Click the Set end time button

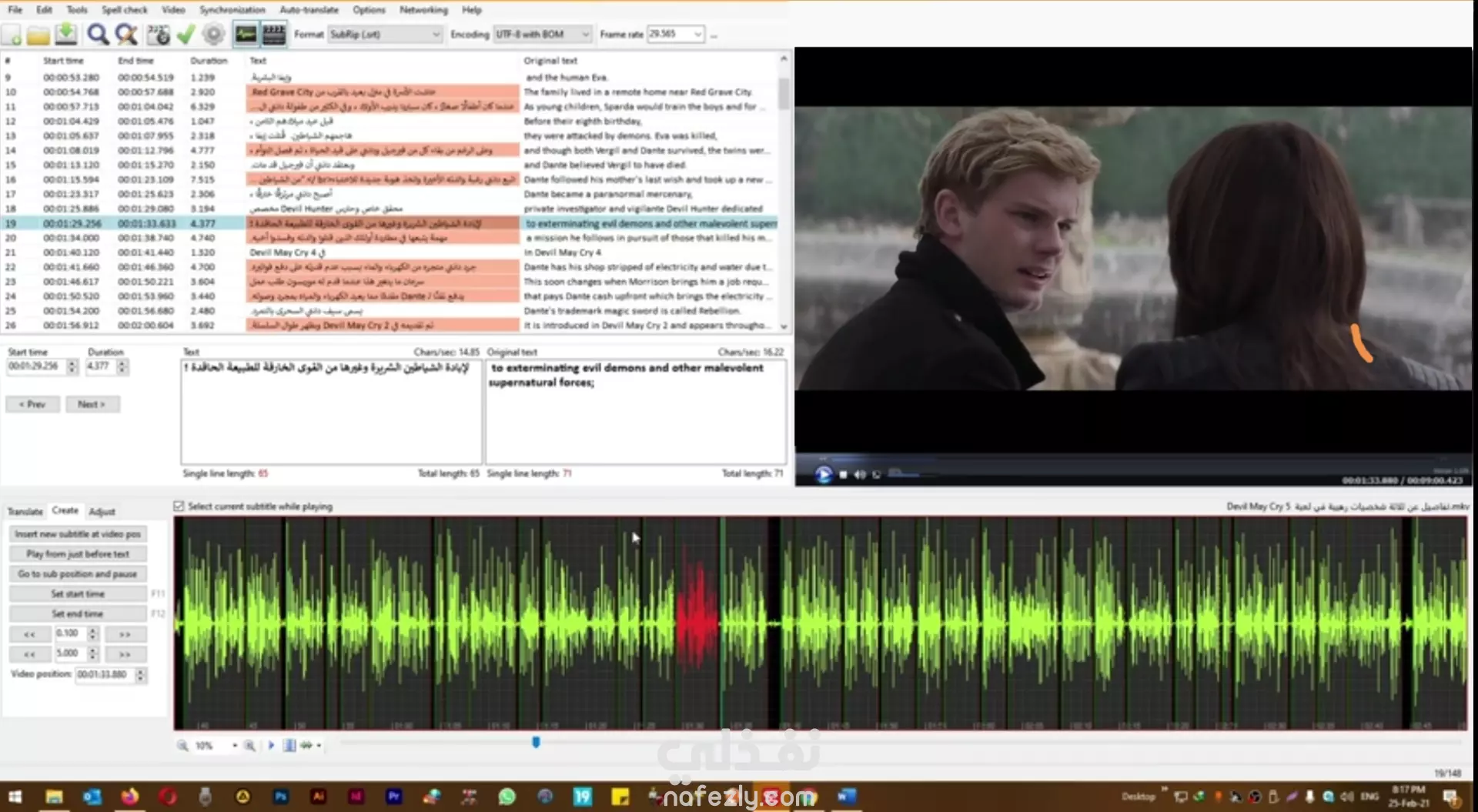click(x=78, y=613)
